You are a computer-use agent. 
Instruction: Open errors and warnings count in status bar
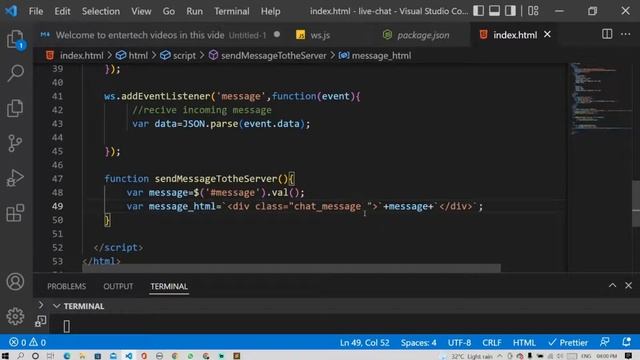pos(28,342)
